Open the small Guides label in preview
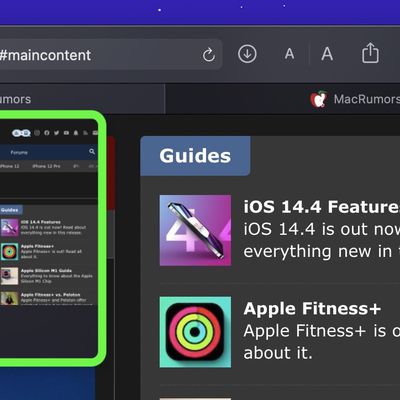 10,210
